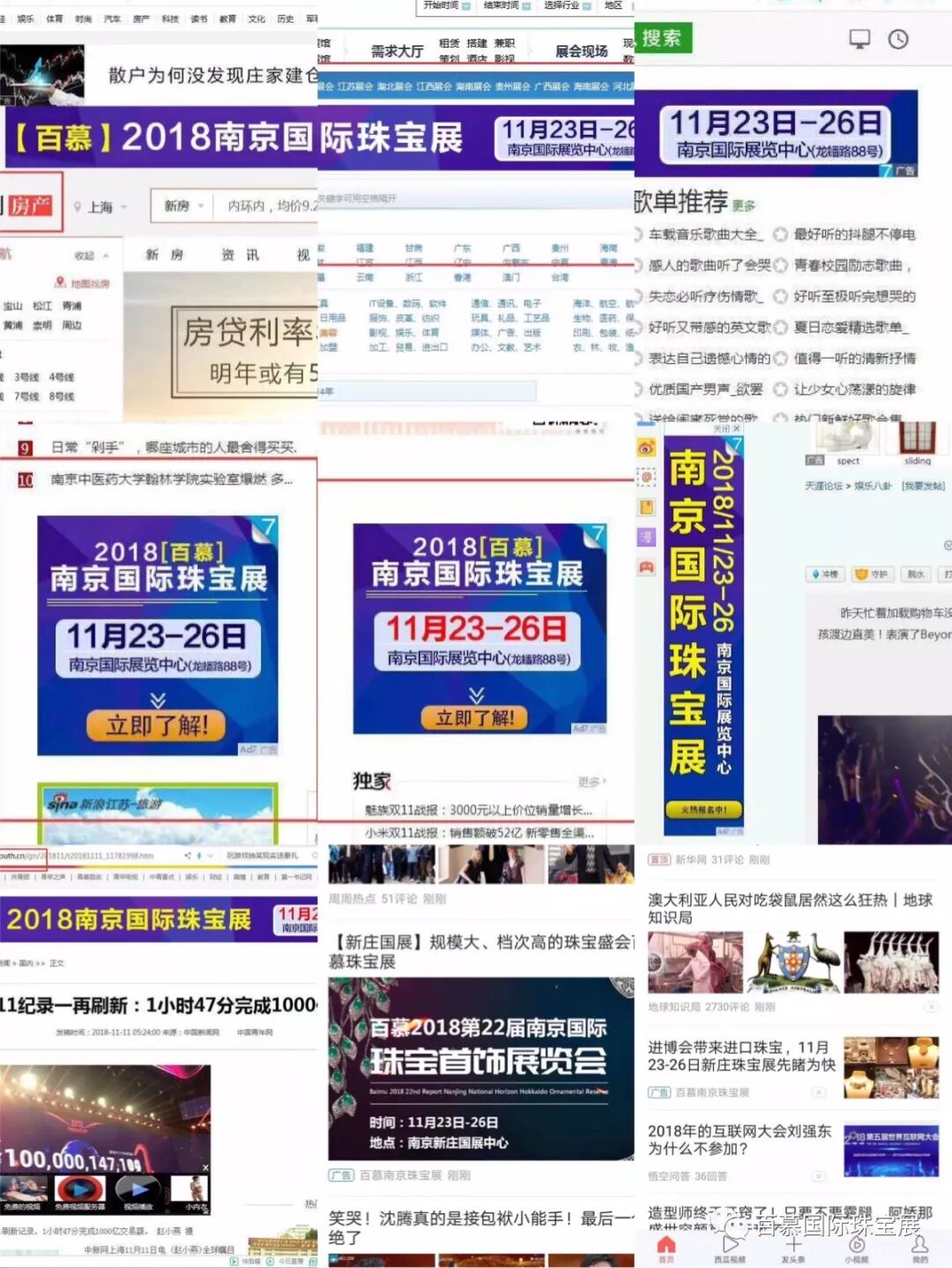Open 更多 link beside 歌单推荐
The image size is (952, 1268).
(x=743, y=205)
